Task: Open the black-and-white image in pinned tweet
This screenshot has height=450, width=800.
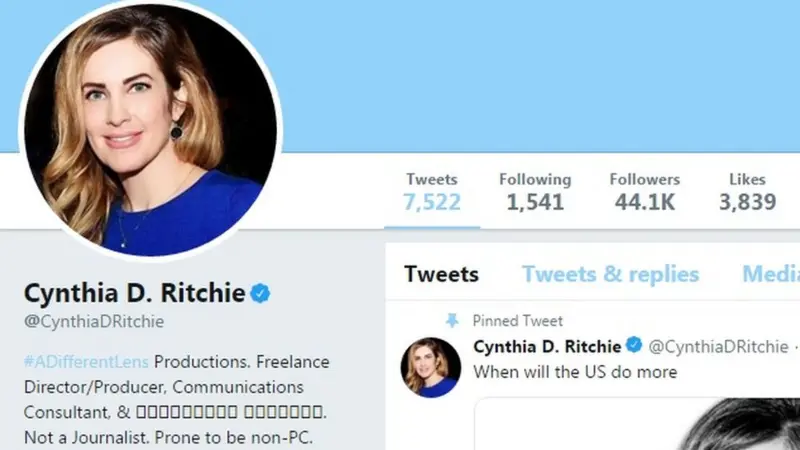Action: 637,423
